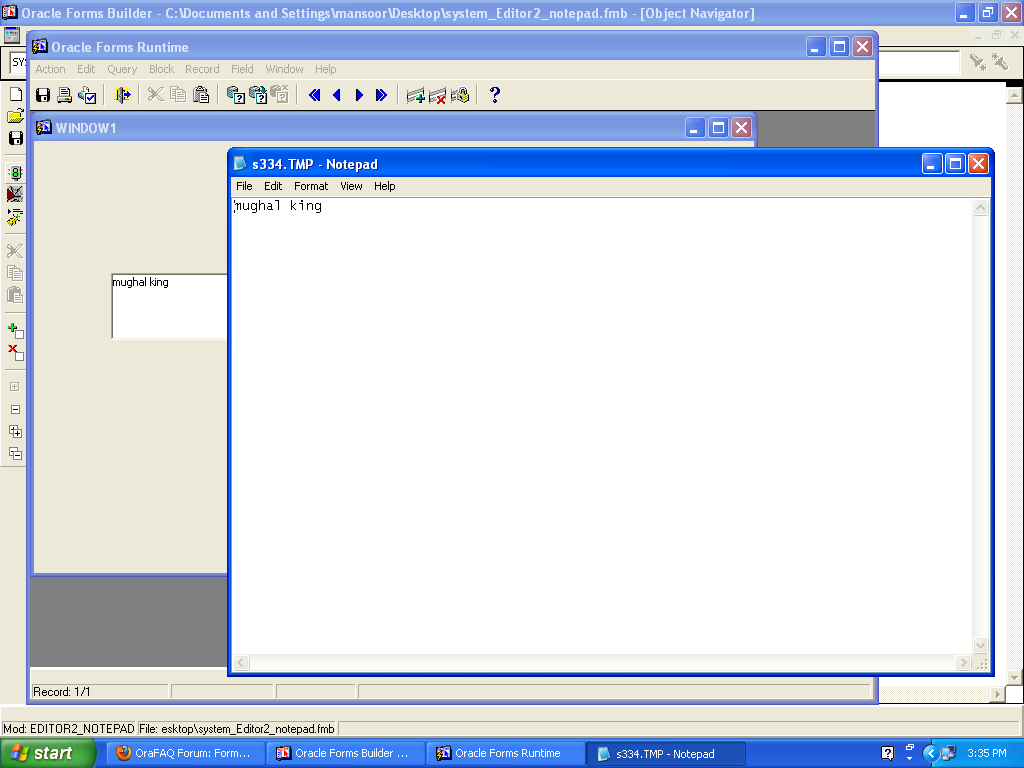Switch to s334.TMP Notepad taskbar button
Viewport: 1024px width, 768px height.
666,754
